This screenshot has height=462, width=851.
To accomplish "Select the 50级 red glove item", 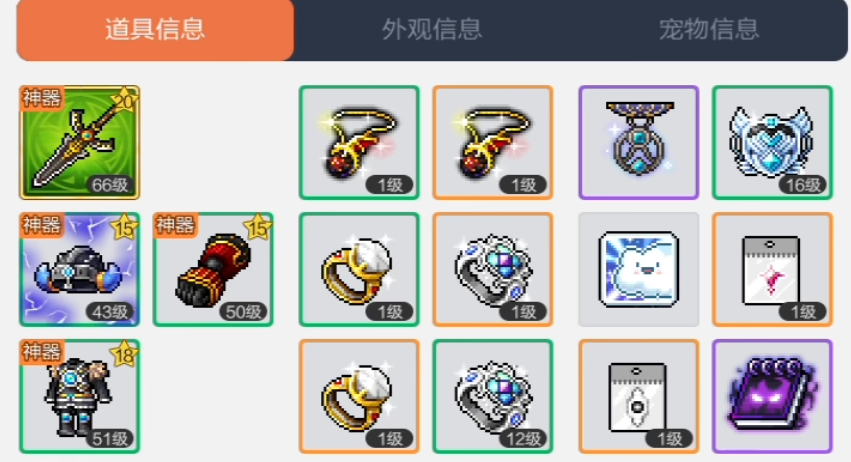I will (213, 269).
